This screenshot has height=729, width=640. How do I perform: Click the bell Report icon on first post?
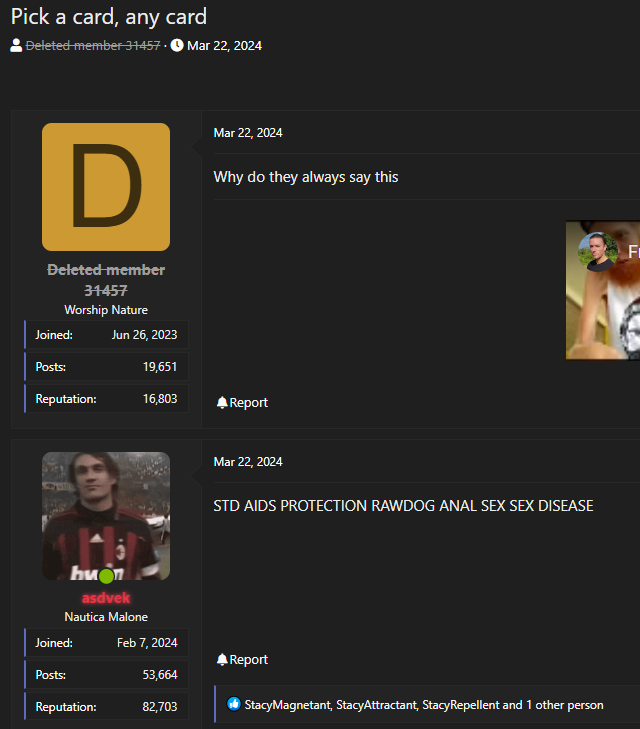tap(222, 402)
